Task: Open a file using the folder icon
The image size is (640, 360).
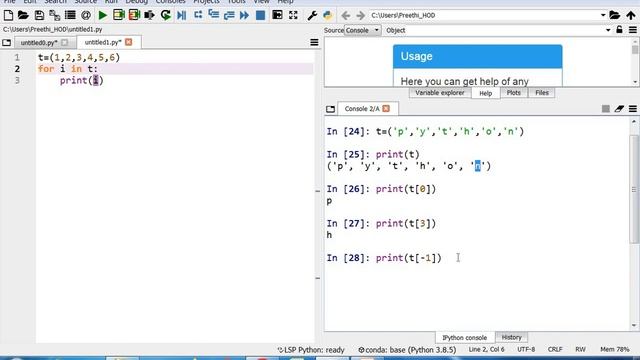Action: 23,16
